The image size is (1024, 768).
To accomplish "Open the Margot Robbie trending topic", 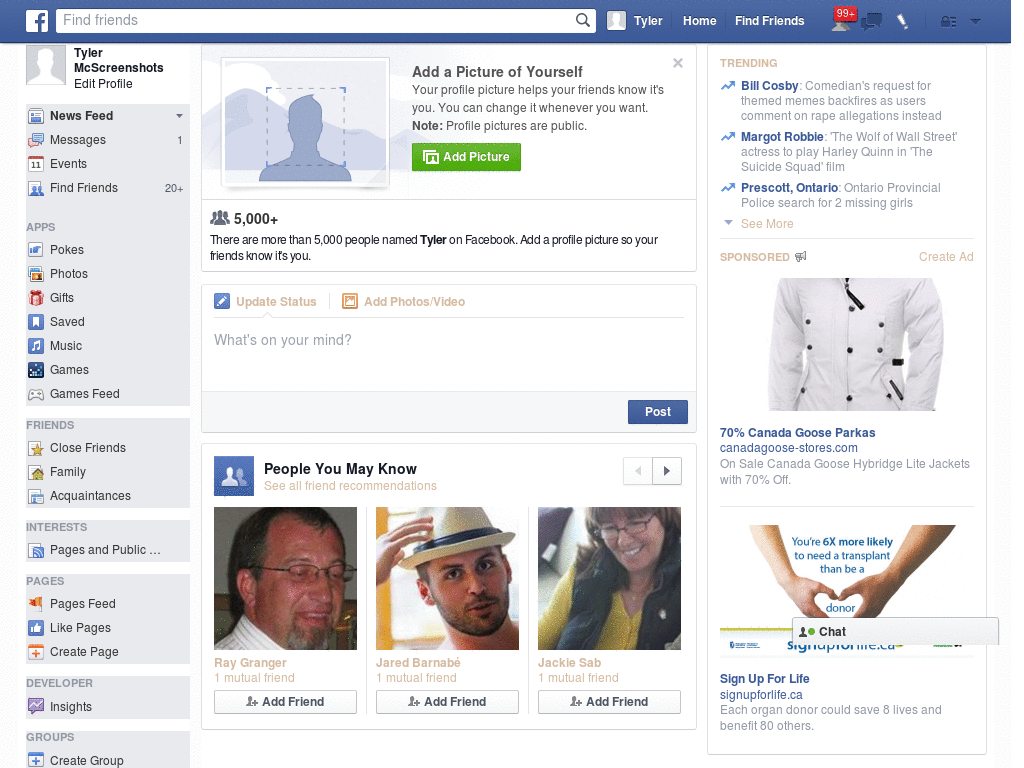I will pos(782,137).
